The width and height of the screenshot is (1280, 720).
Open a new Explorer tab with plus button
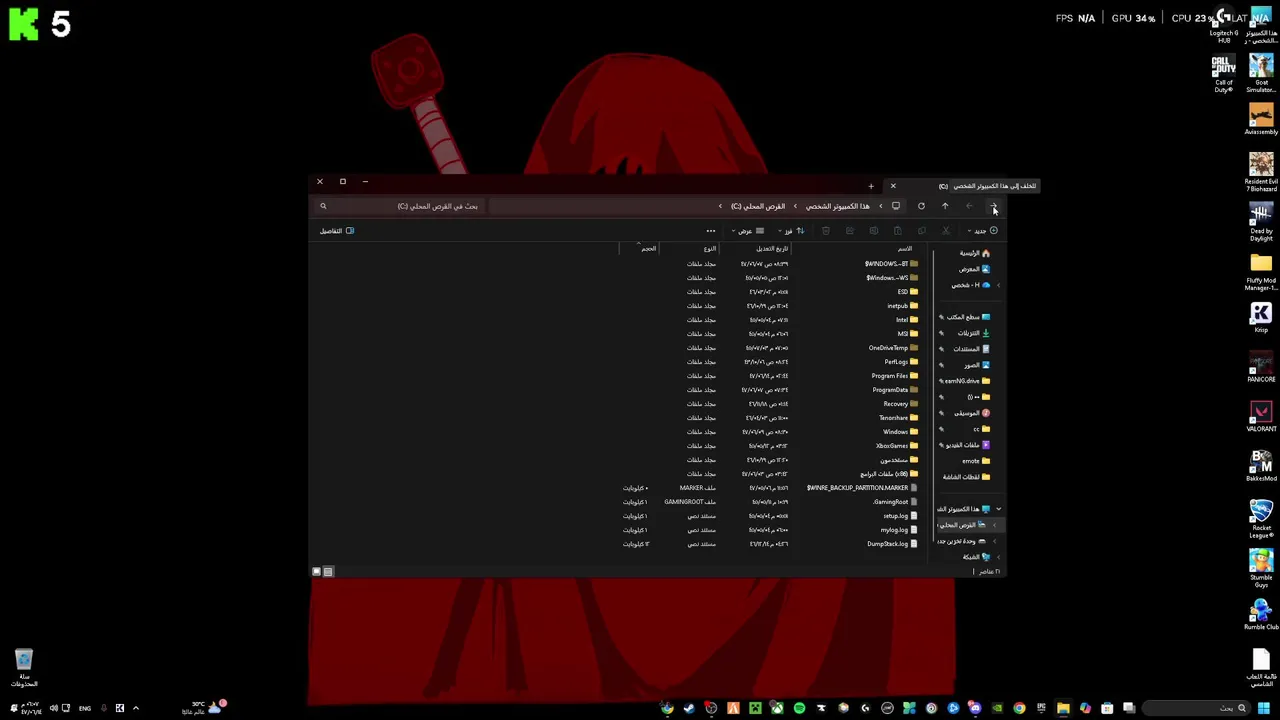coord(870,186)
